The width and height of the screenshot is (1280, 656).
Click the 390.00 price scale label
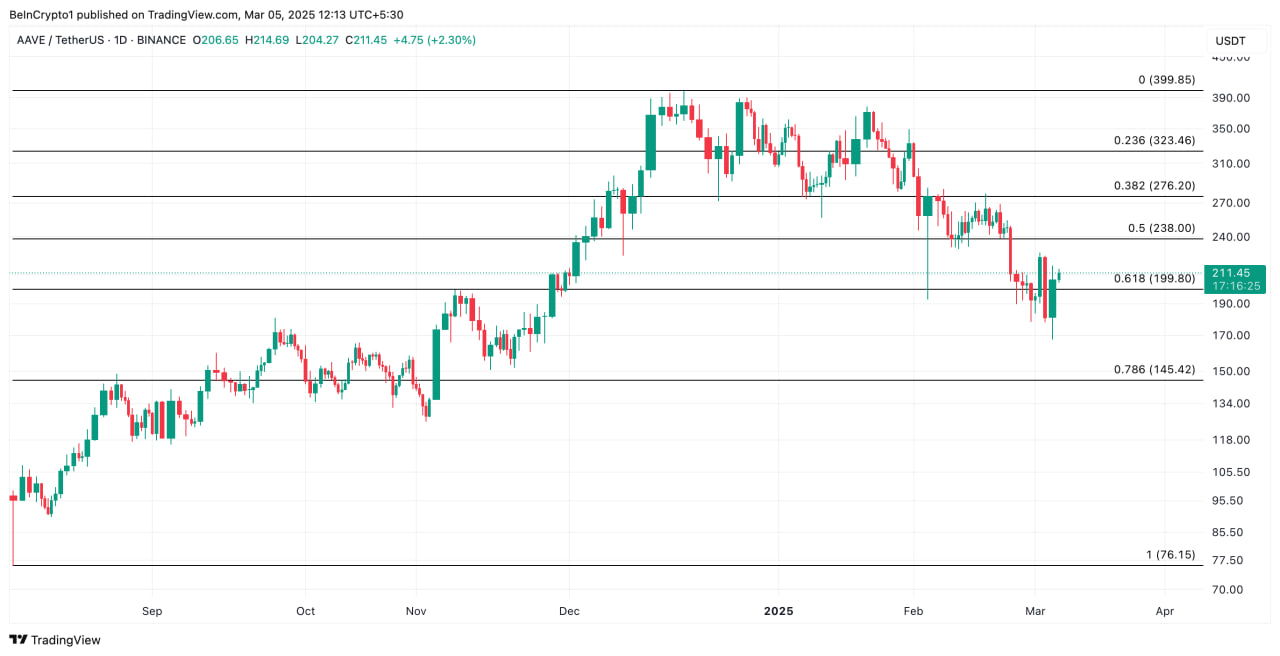[1230, 98]
